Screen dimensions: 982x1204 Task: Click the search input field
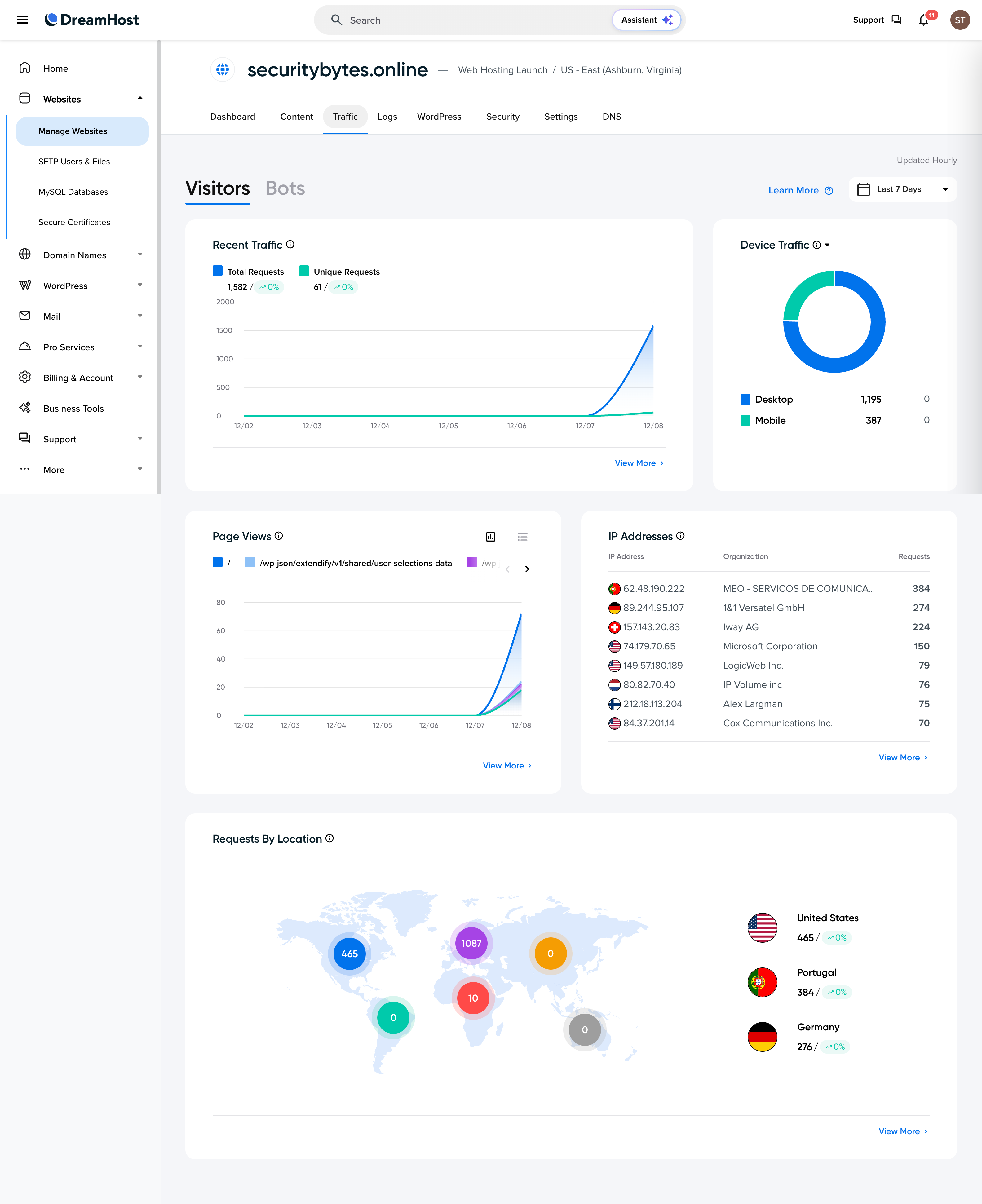tap(453, 20)
